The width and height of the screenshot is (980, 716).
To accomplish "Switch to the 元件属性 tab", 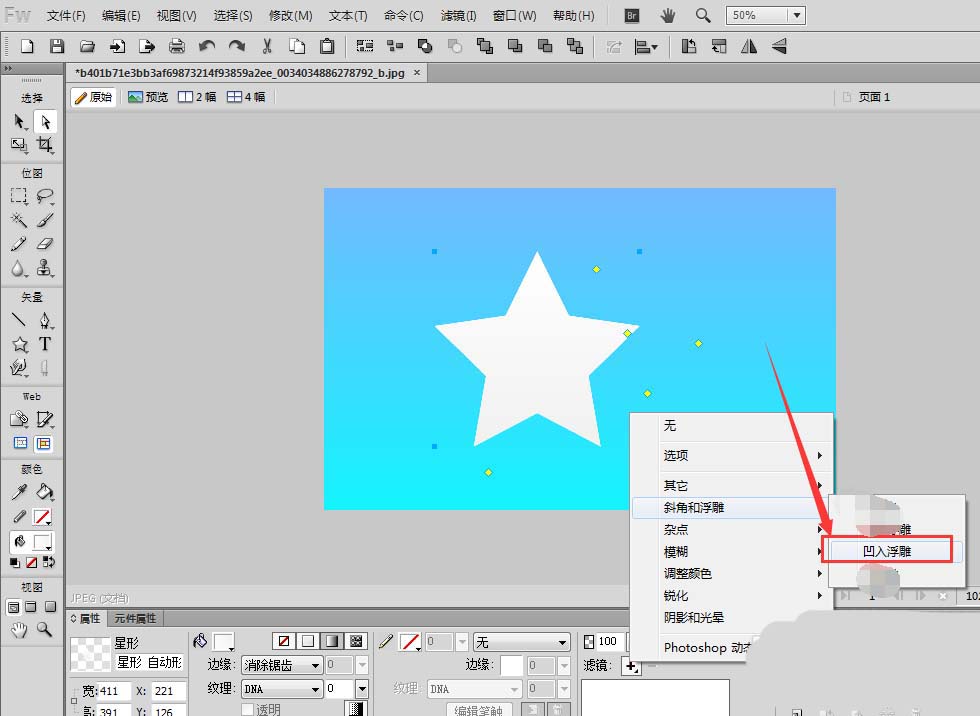I will point(134,619).
